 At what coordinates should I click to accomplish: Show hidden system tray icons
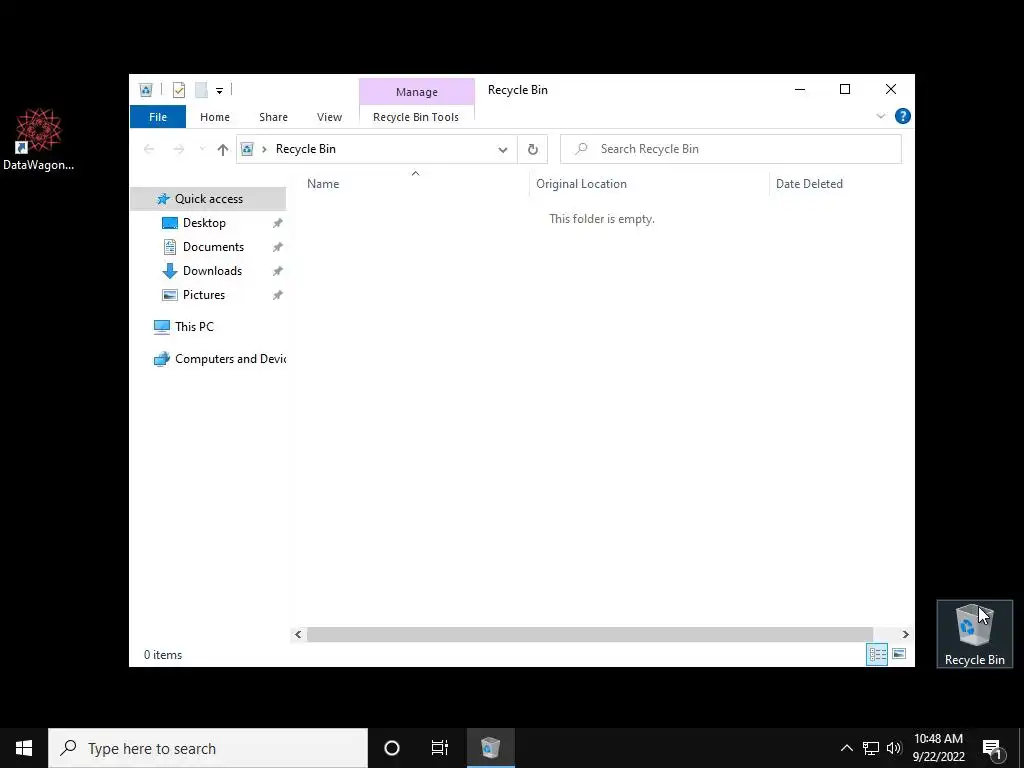[846, 748]
